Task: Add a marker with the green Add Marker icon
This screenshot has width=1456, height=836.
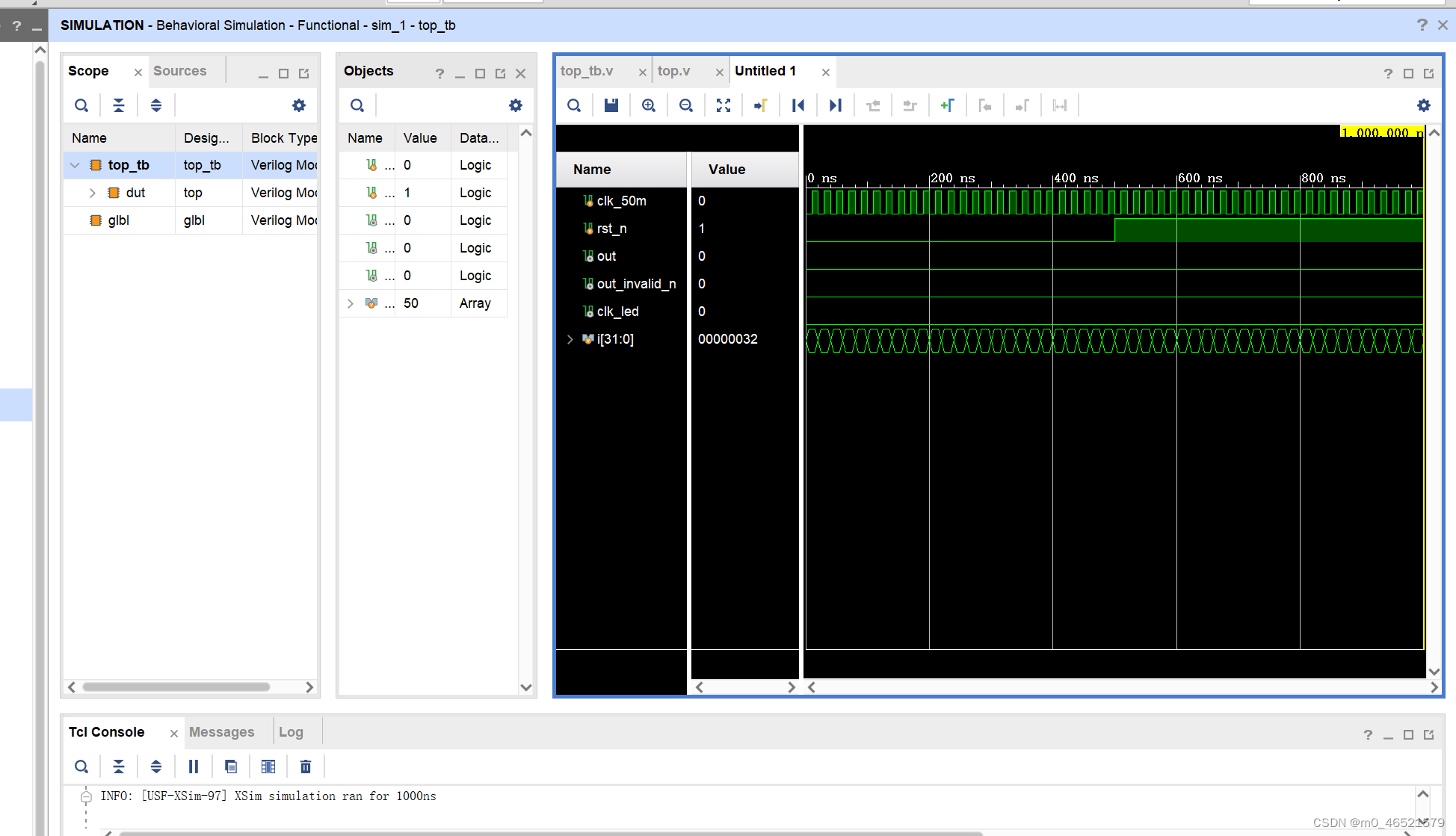Action: click(x=948, y=105)
